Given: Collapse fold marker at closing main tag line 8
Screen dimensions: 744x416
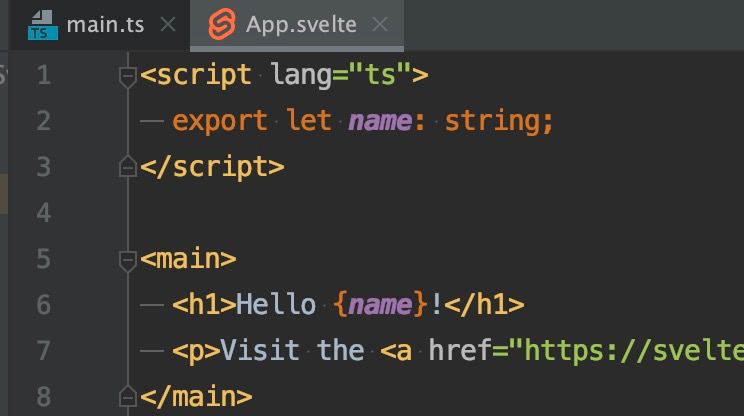Looking at the screenshot, I should pos(128,397).
